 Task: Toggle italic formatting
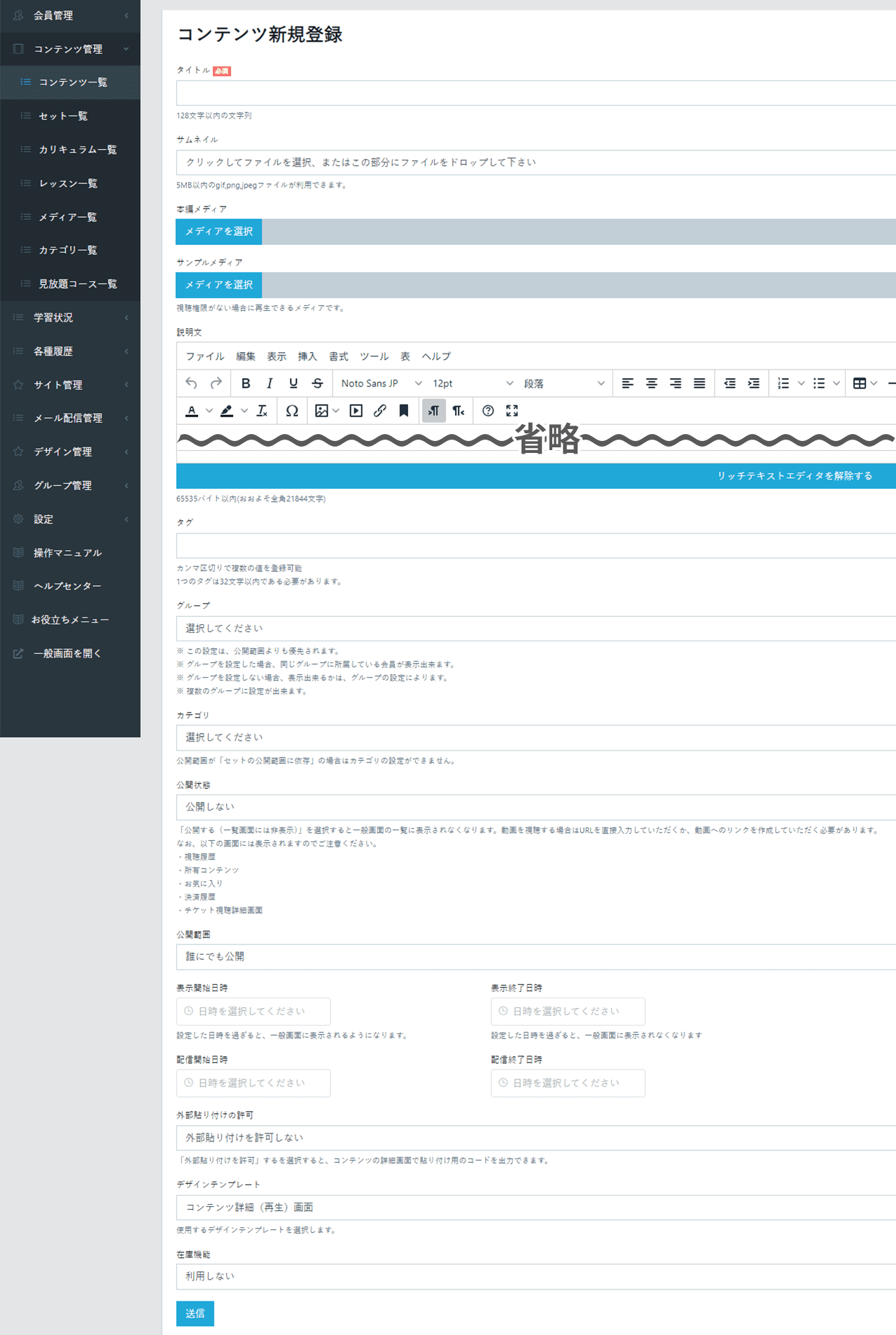coord(269,383)
